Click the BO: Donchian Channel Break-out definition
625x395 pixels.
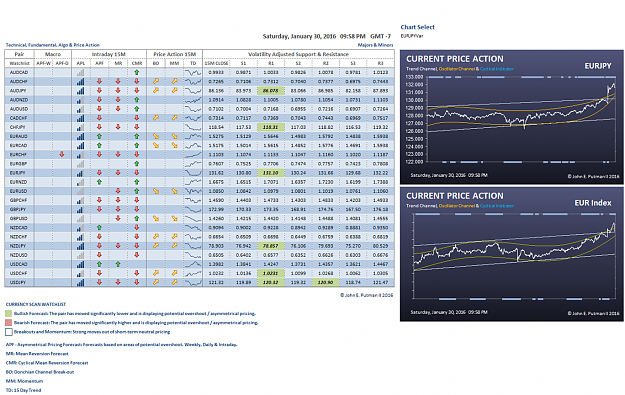point(40,372)
